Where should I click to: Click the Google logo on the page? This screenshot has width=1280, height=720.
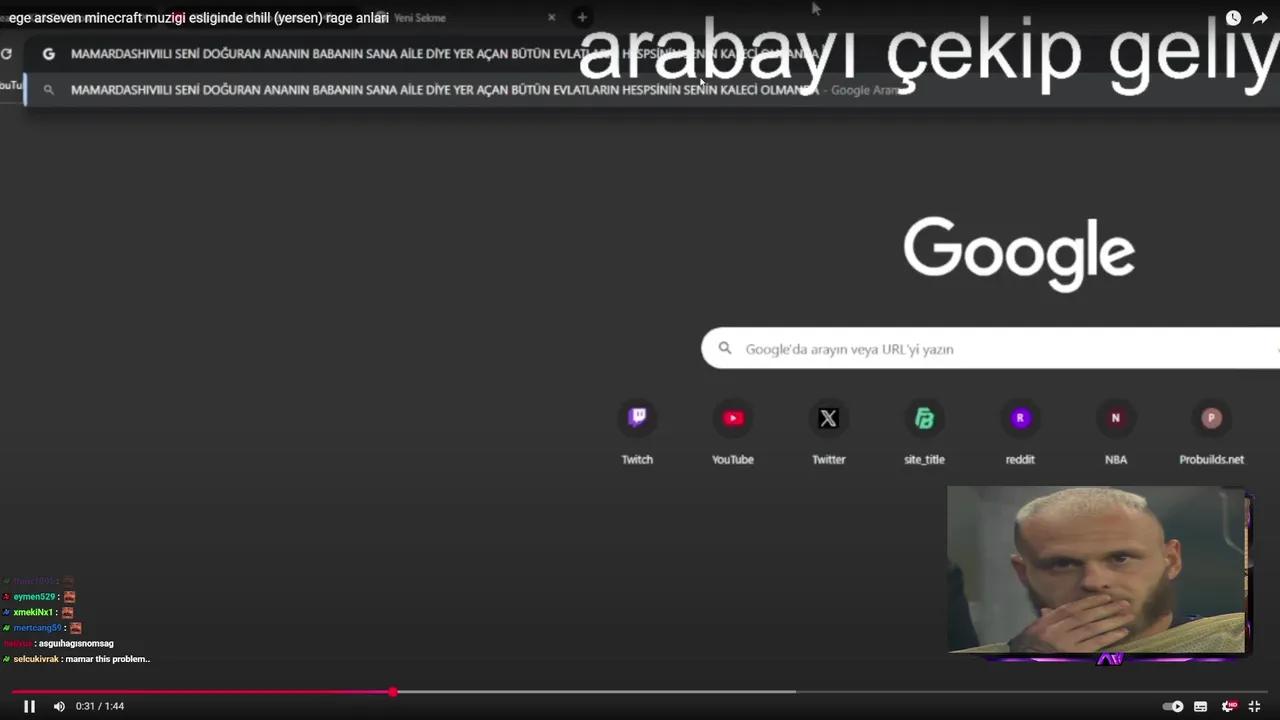point(1019,254)
